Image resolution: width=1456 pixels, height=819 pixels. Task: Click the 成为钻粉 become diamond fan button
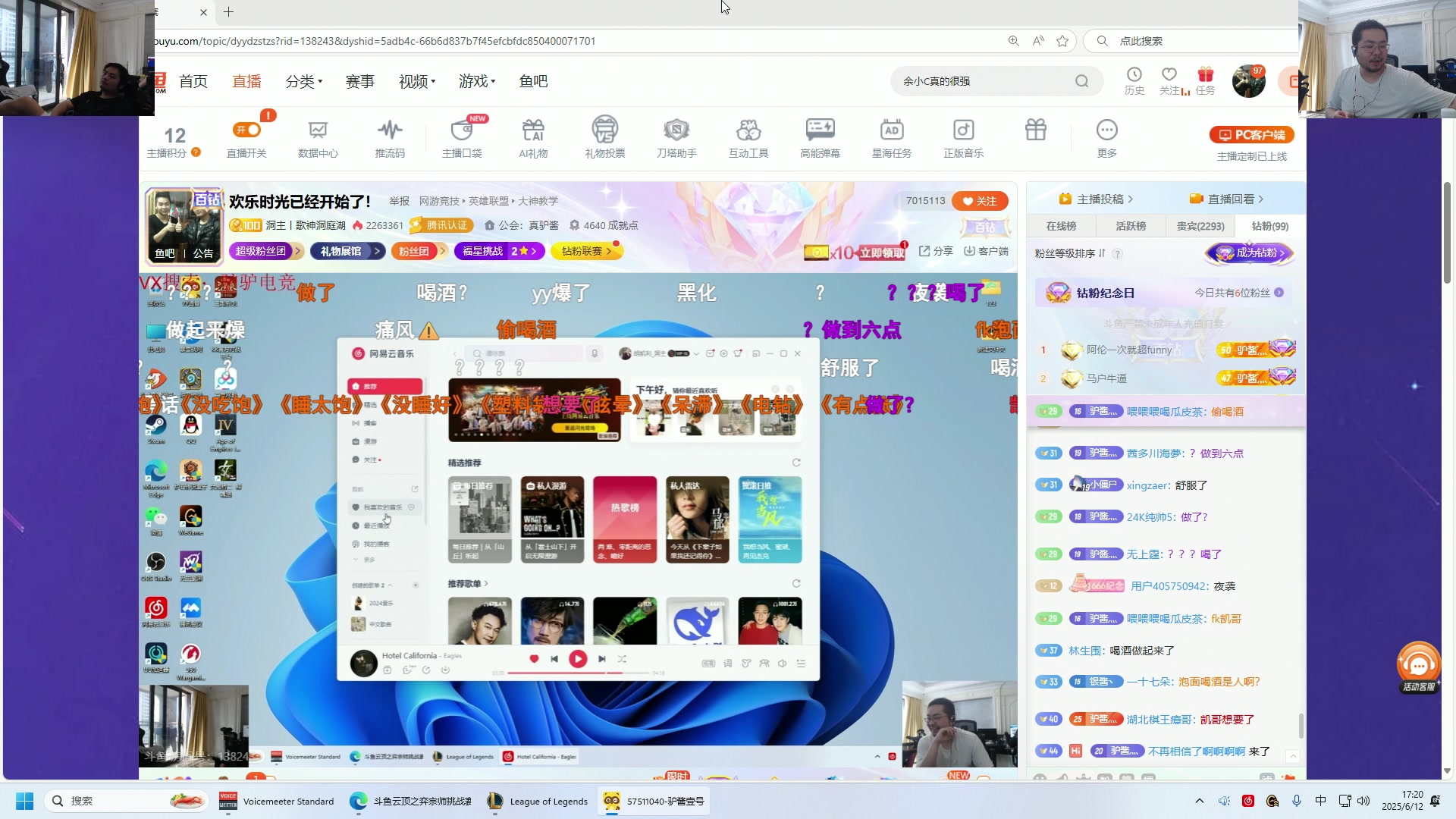tap(1249, 253)
